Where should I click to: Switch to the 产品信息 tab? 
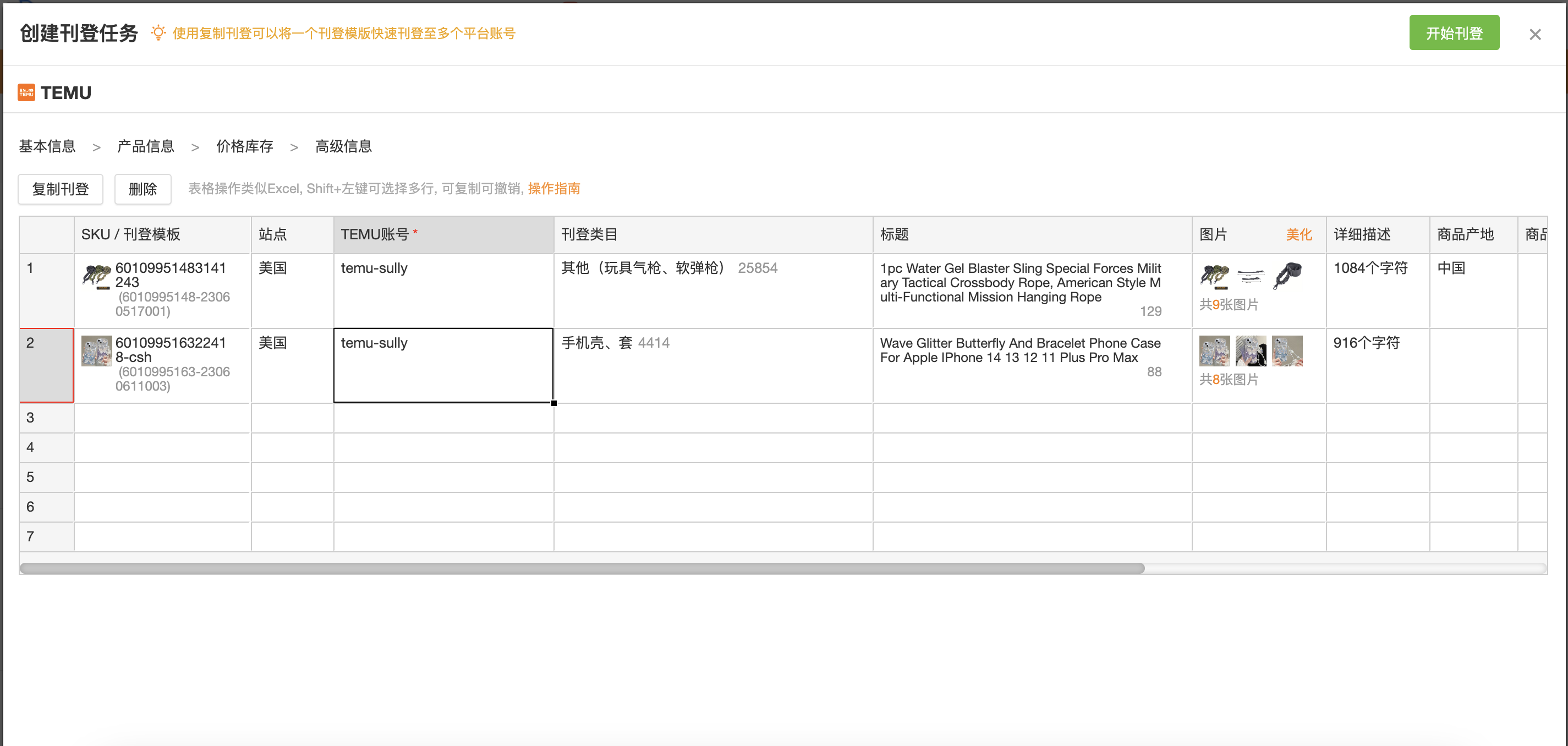[x=145, y=147]
